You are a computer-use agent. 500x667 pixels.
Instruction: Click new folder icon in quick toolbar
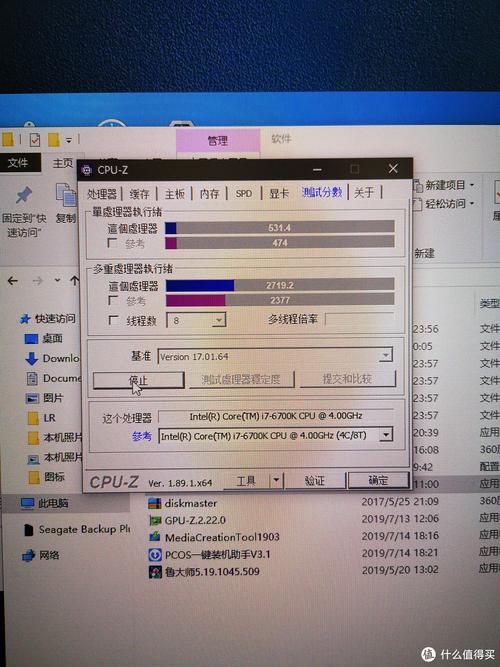coord(54,140)
